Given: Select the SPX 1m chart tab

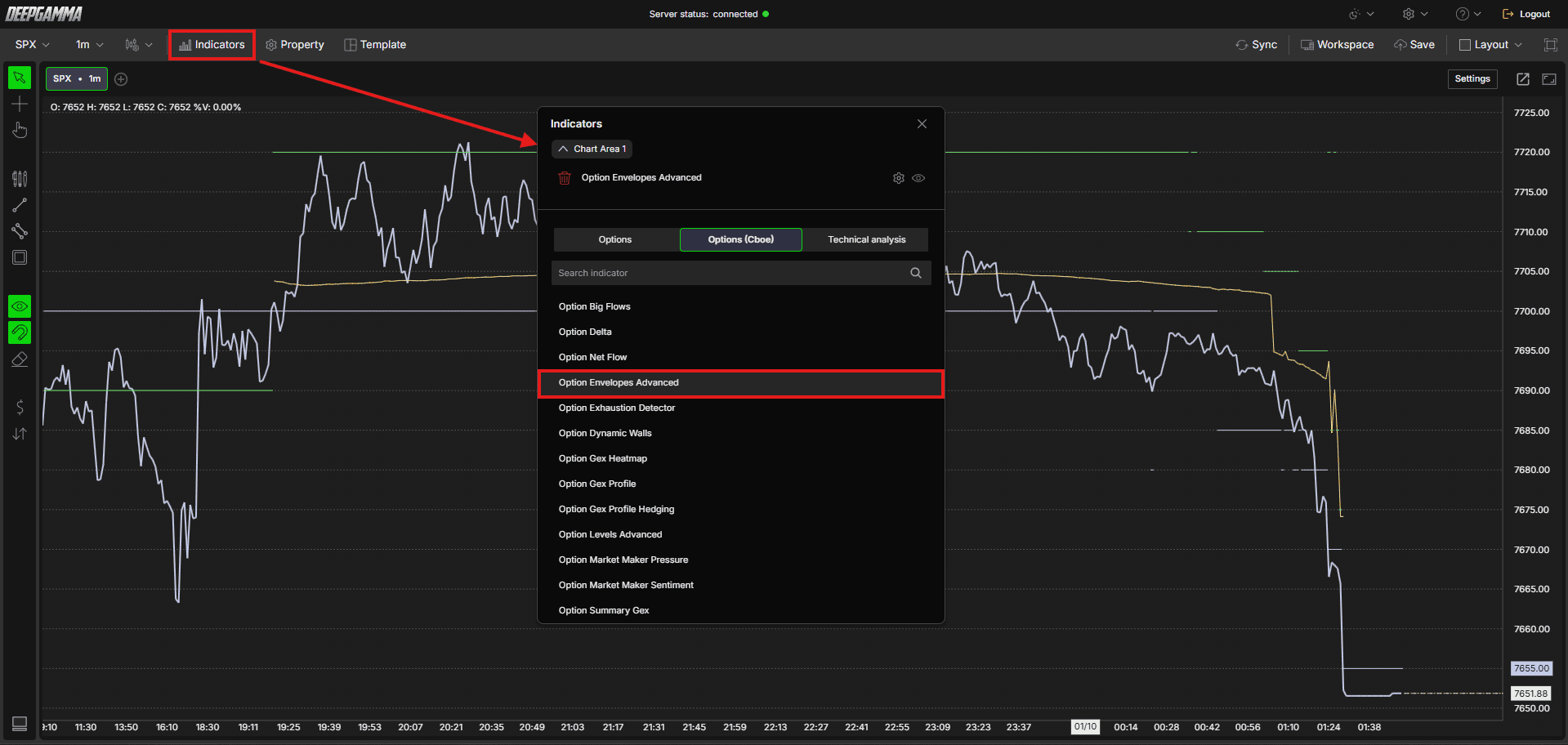Looking at the screenshot, I should pyautogui.click(x=77, y=79).
